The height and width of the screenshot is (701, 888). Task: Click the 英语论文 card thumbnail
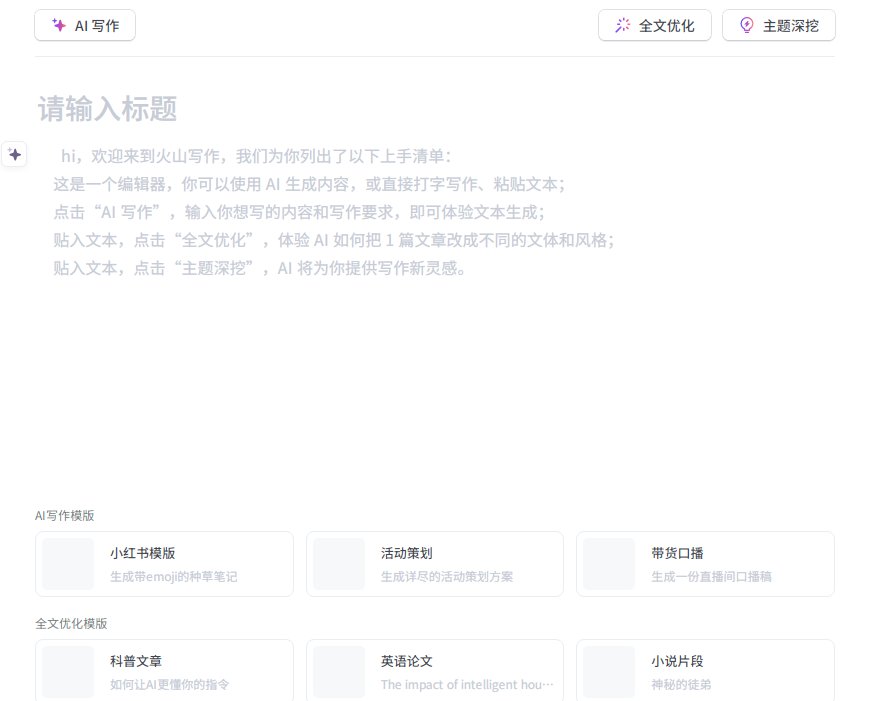point(338,671)
